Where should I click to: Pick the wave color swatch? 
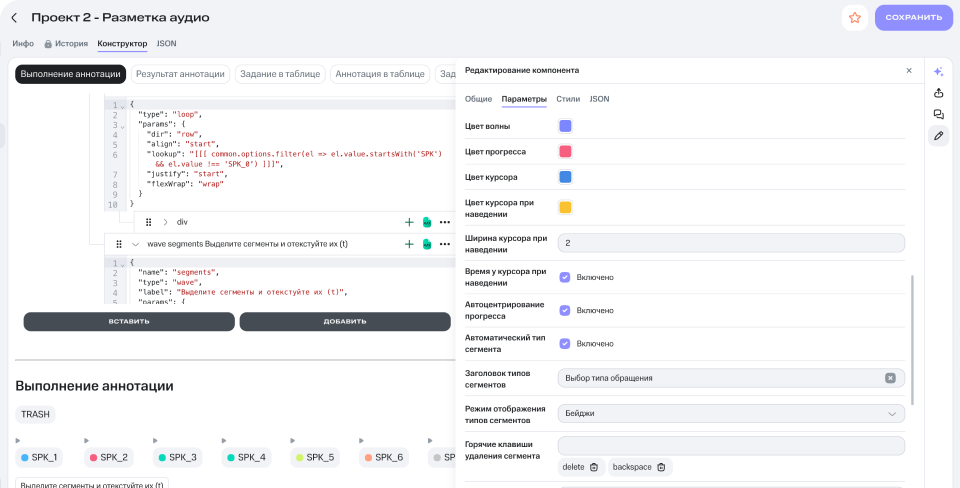pyautogui.click(x=565, y=126)
